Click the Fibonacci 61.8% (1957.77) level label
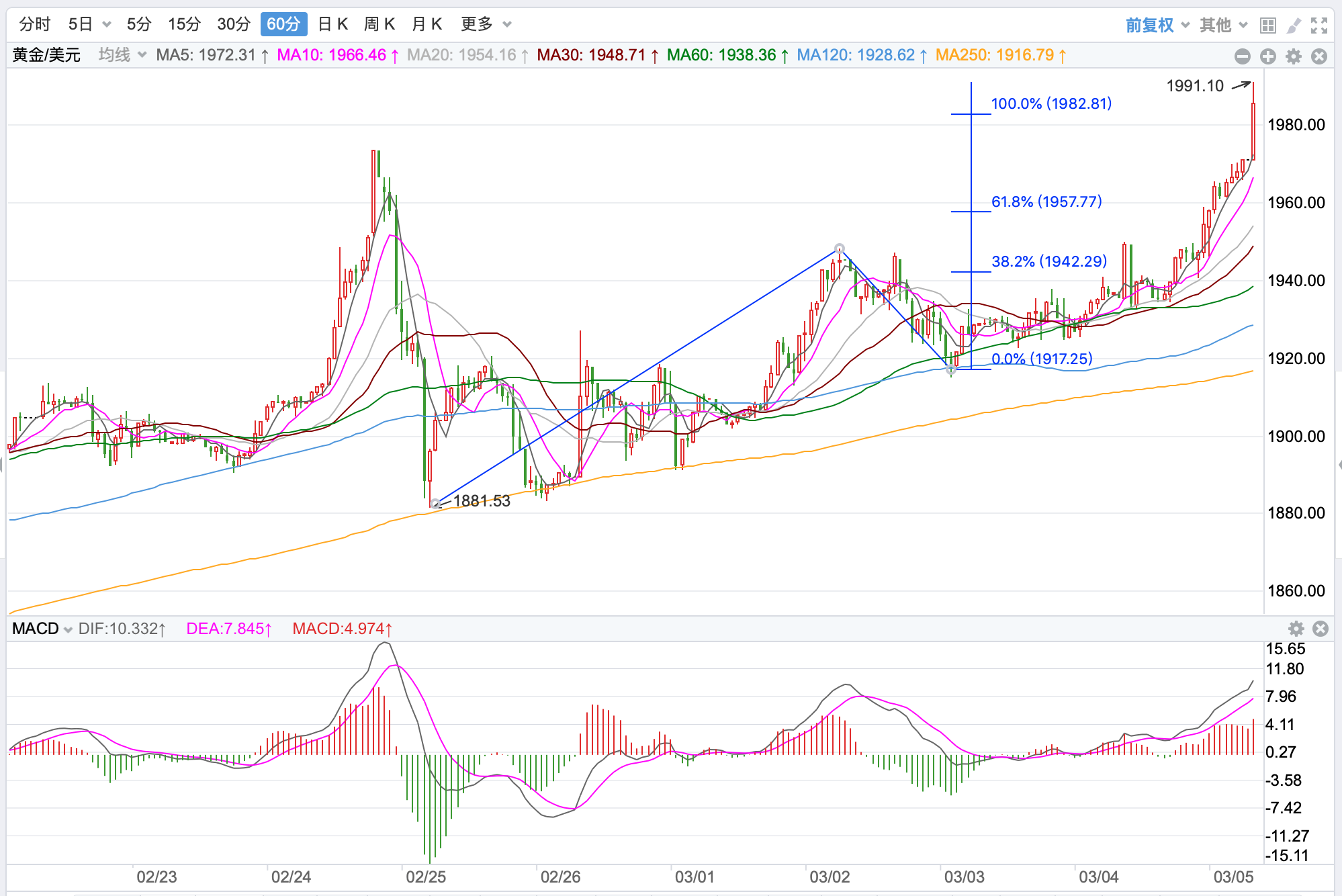Screen dimensions: 1342x896 point(1046,201)
